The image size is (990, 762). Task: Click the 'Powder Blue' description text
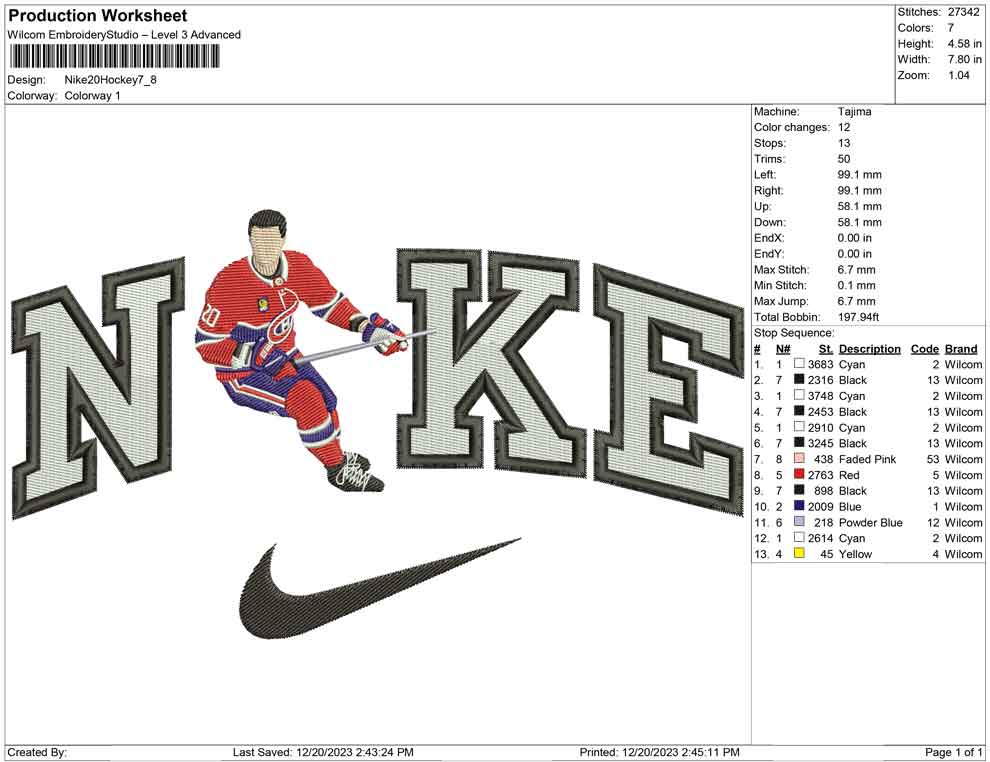[870, 522]
